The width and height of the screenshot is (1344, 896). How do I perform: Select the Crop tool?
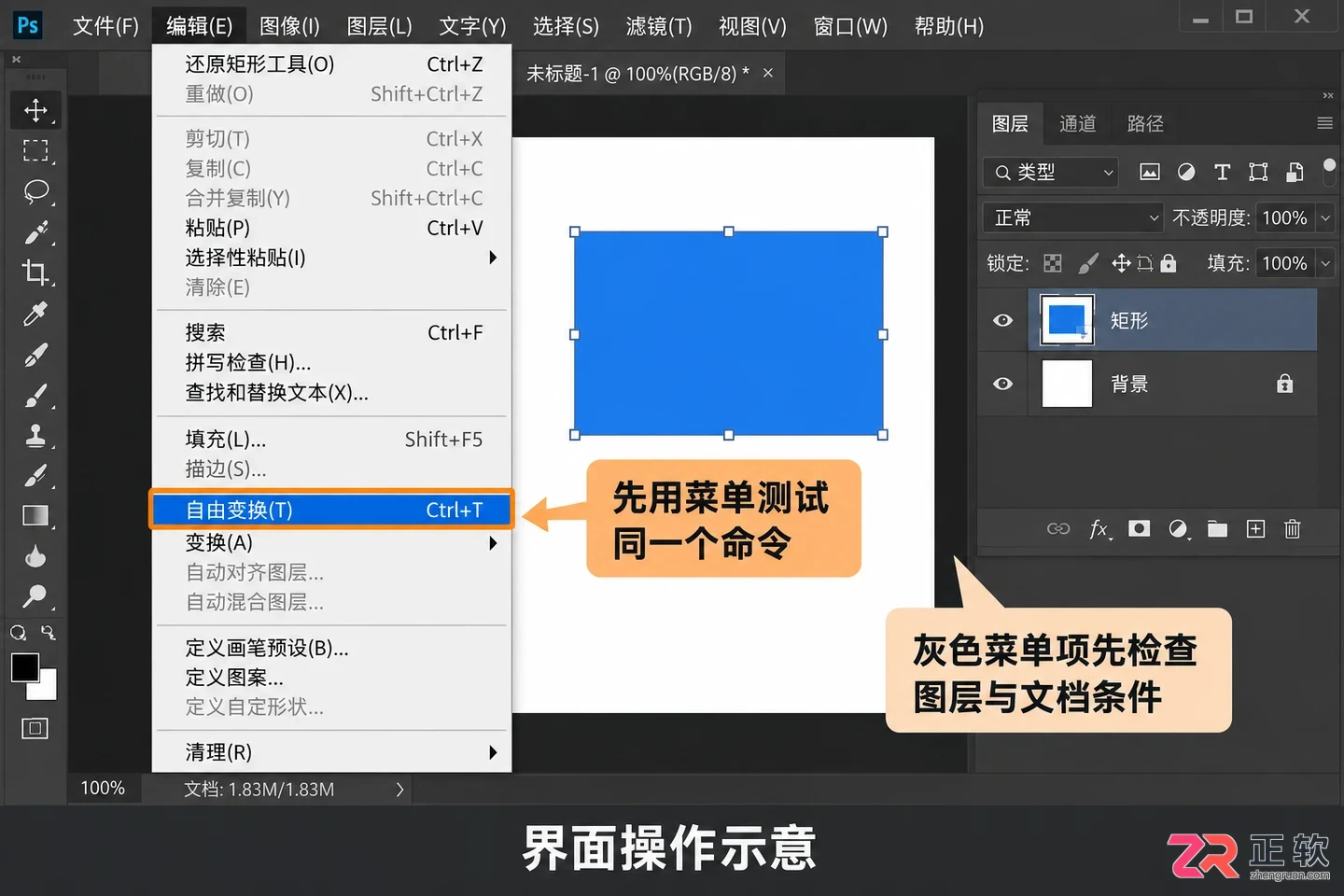(35, 272)
